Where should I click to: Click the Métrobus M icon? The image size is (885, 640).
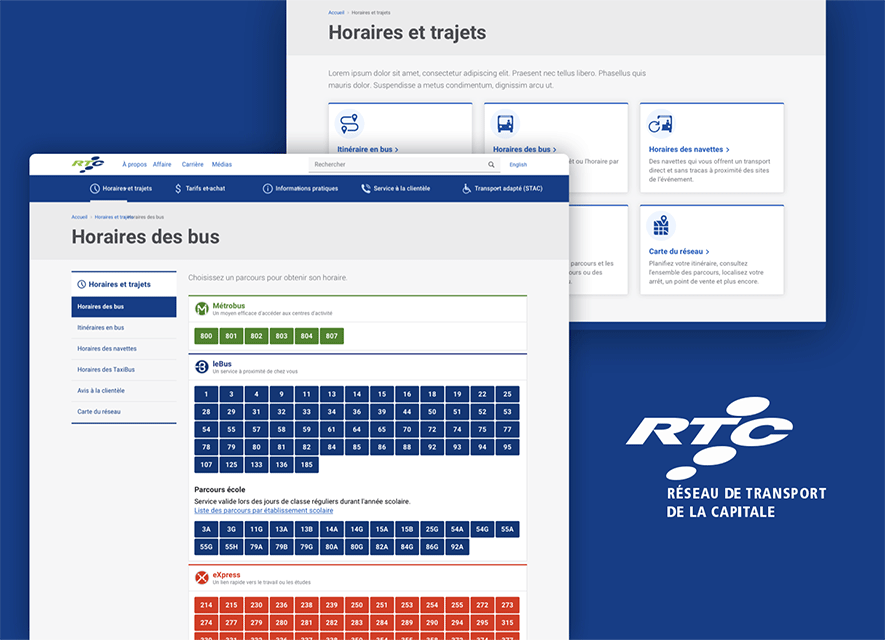[201, 309]
